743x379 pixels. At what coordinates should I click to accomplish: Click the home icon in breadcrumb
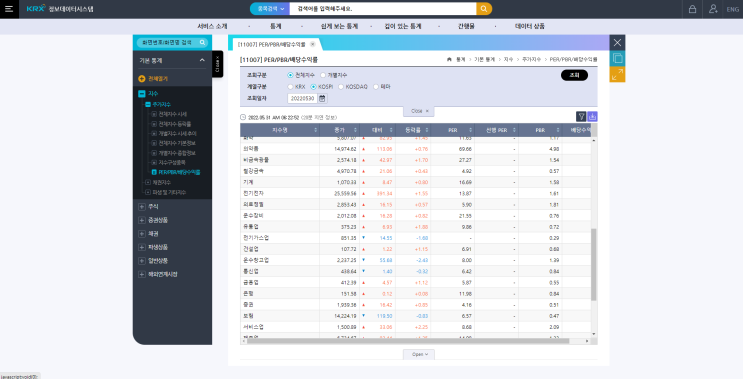[x=449, y=60]
